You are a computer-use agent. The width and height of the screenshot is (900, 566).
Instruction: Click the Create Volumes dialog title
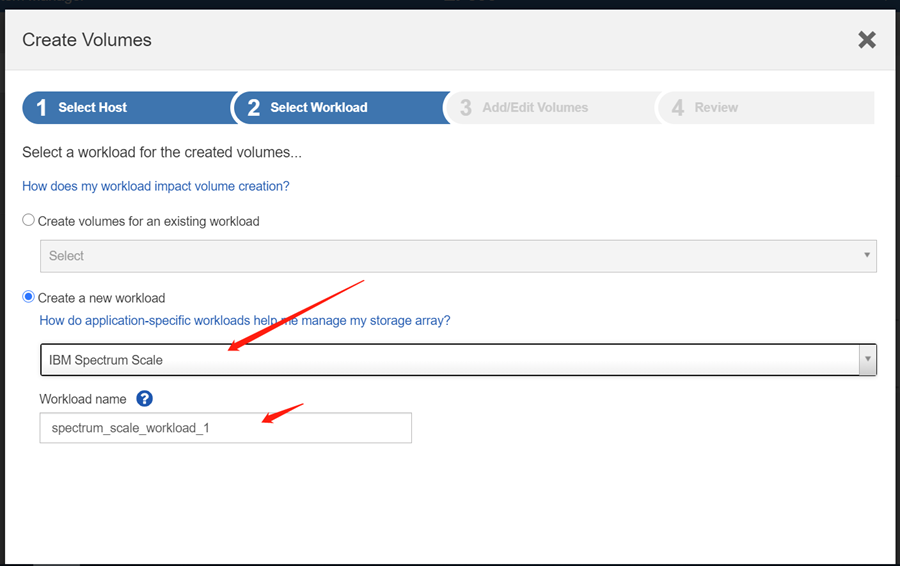87,40
